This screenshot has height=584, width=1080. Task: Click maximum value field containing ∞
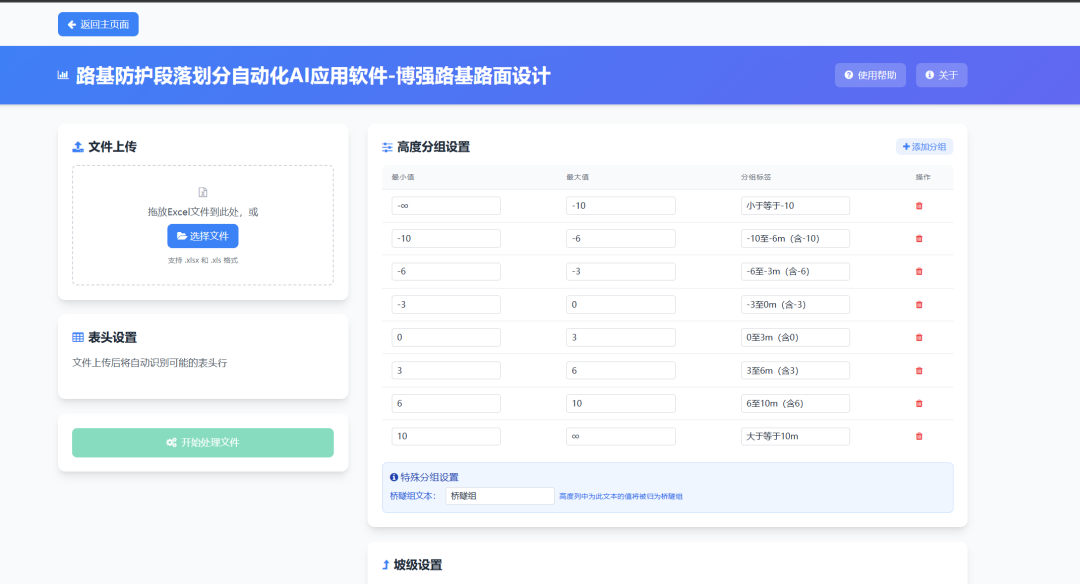[x=620, y=437]
